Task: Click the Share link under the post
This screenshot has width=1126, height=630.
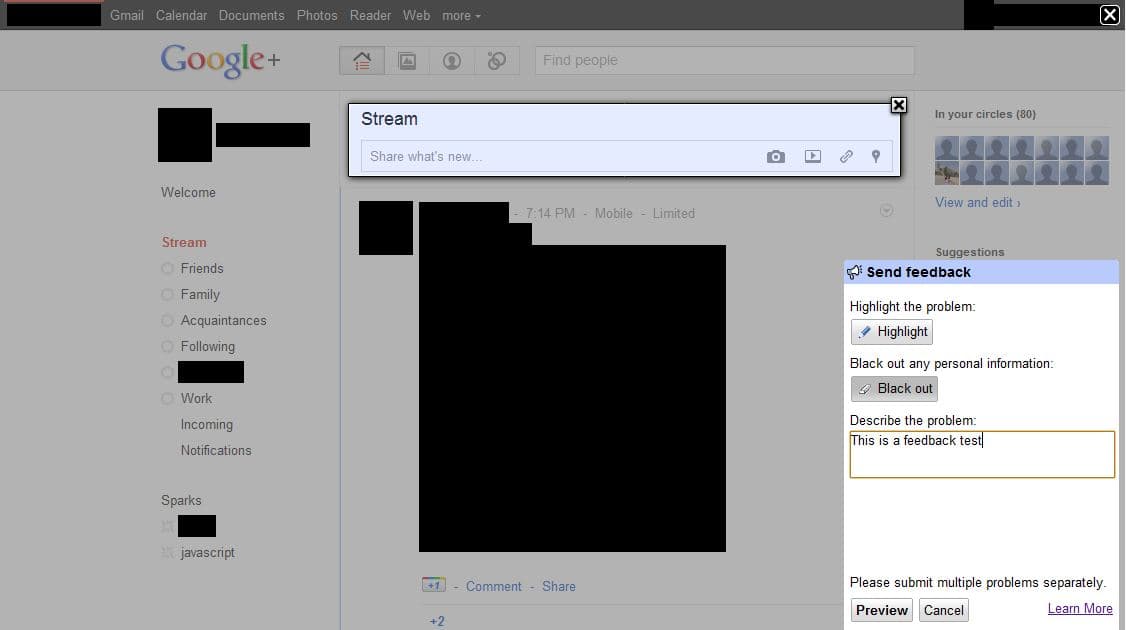Action: click(x=559, y=586)
